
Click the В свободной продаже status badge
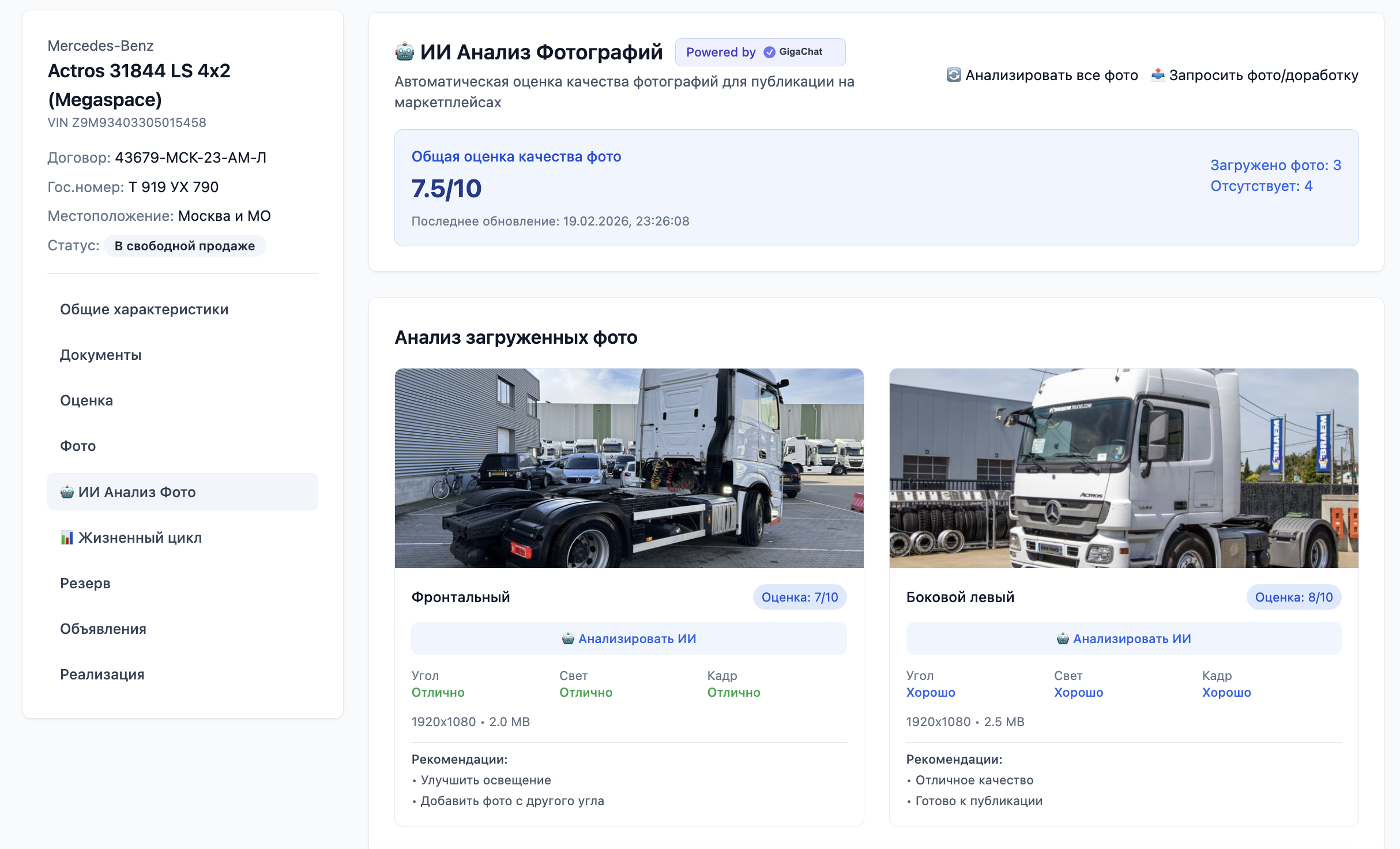click(185, 245)
